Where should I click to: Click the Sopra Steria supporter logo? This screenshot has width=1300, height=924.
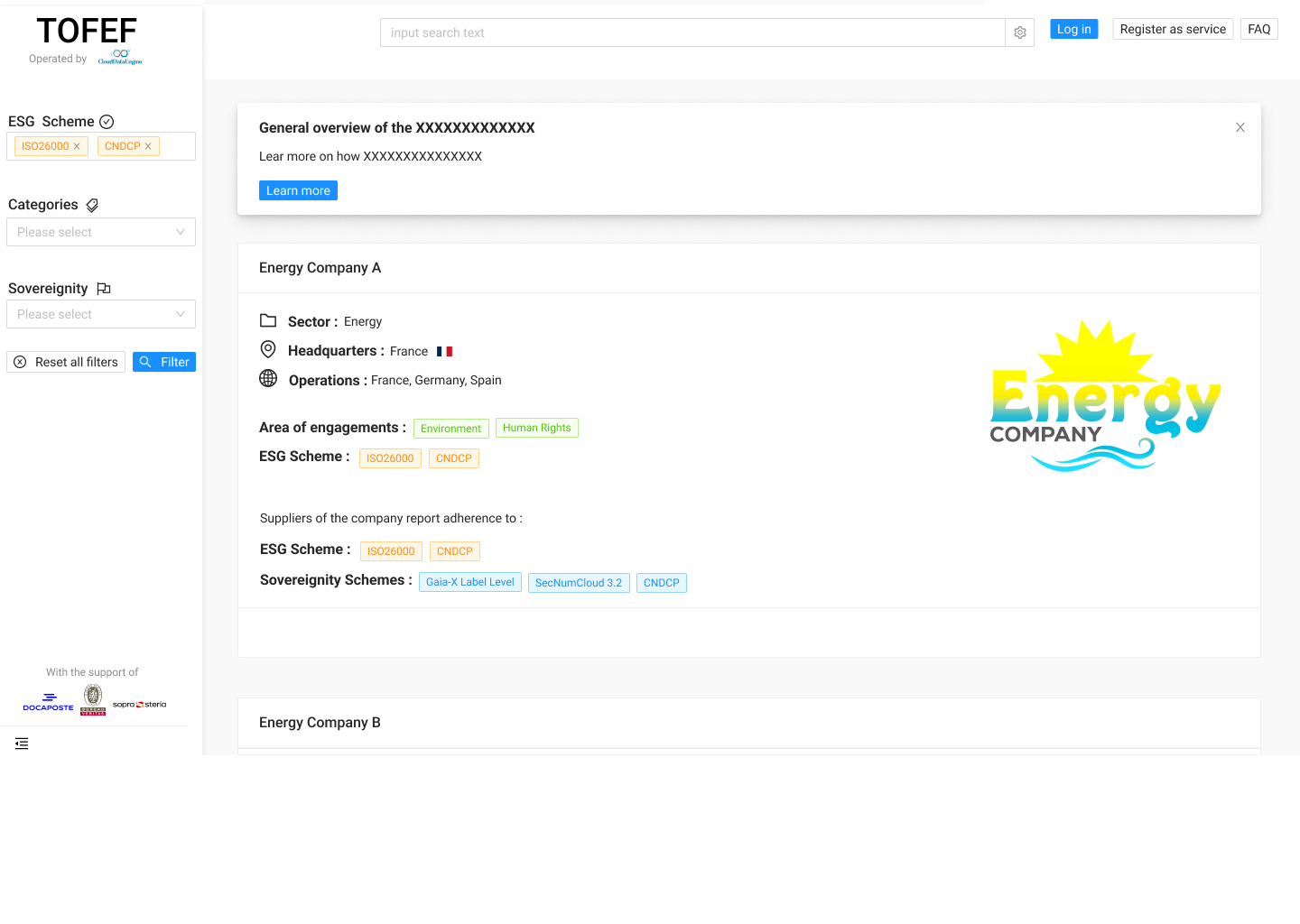click(x=139, y=704)
